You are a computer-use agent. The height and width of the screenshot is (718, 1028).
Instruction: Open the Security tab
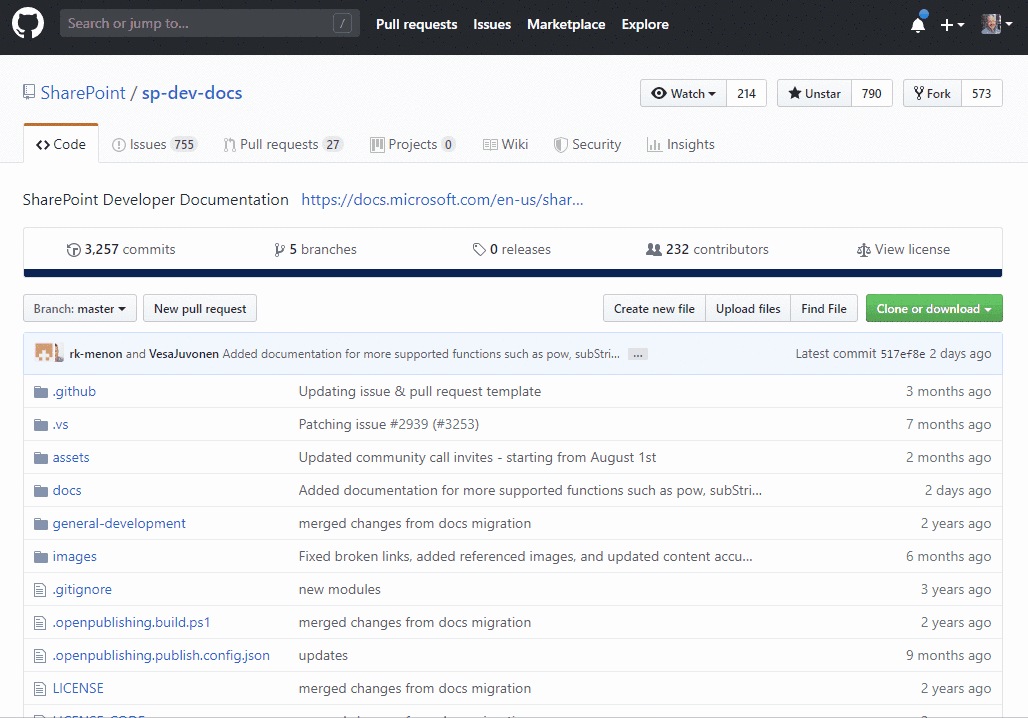click(587, 144)
